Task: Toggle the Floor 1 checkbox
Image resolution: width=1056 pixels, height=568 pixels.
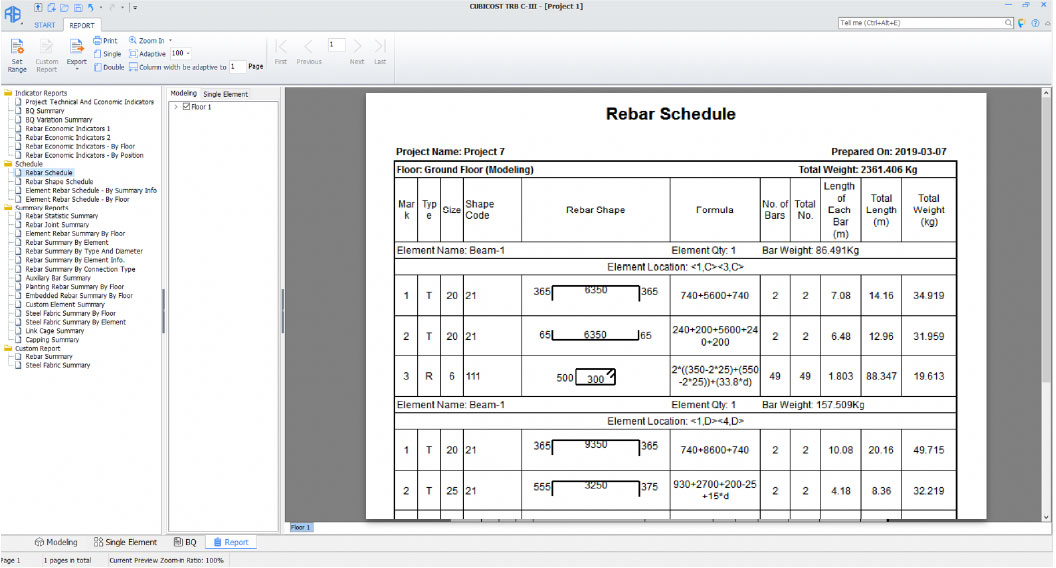Action: (186, 106)
